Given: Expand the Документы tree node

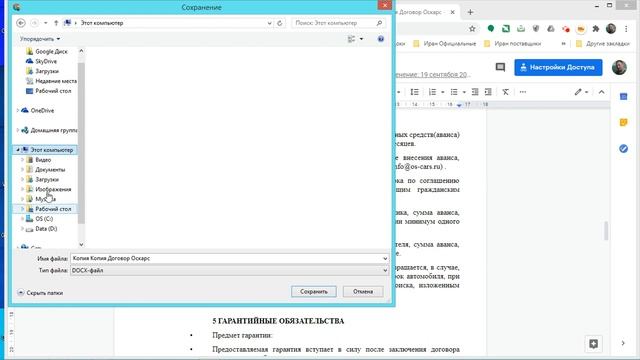Looking at the screenshot, I should pos(22,169).
